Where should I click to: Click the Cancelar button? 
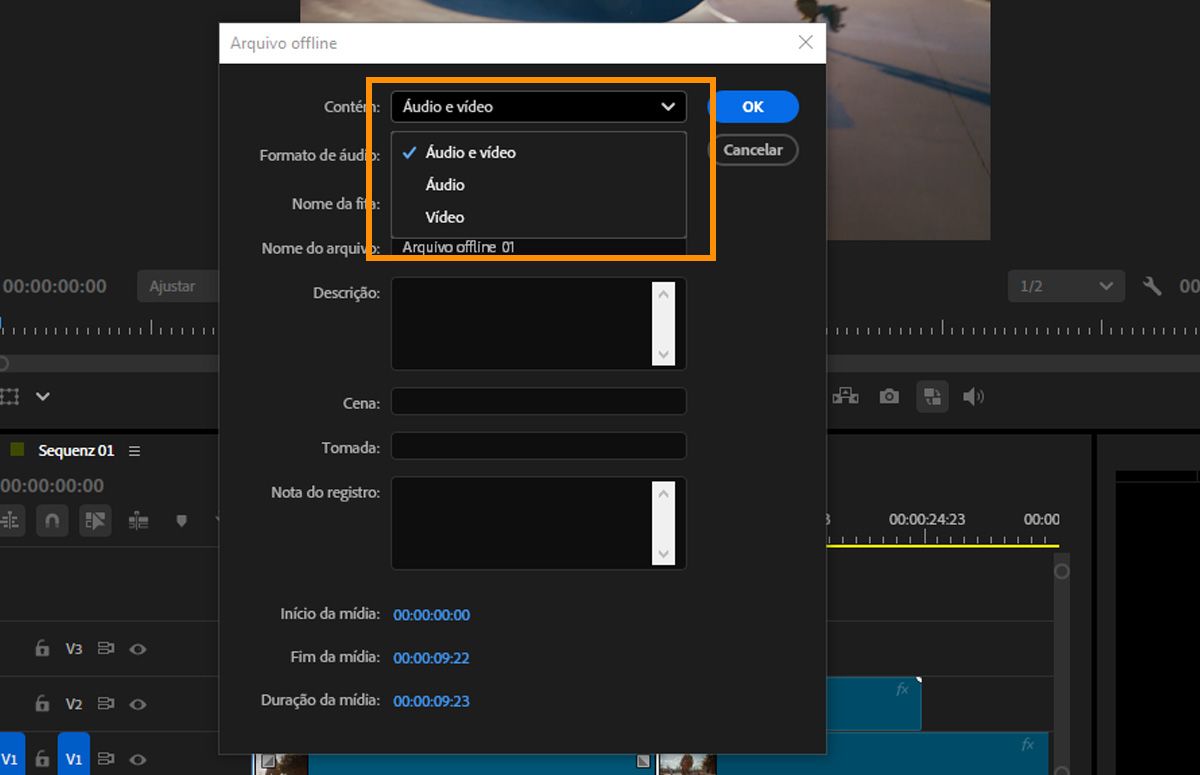tap(753, 150)
